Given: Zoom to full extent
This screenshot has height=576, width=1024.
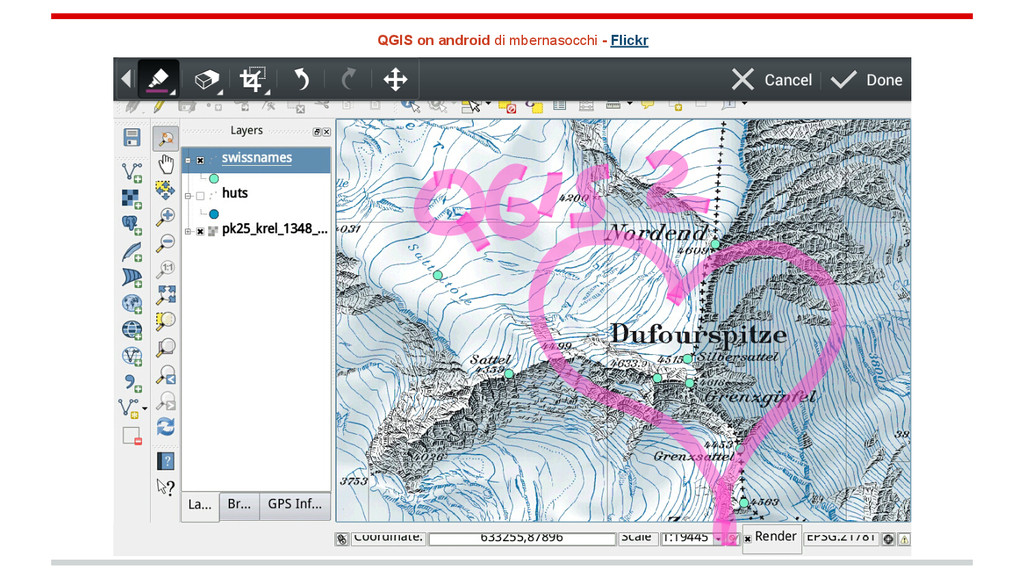Looking at the screenshot, I should point(166,295).
